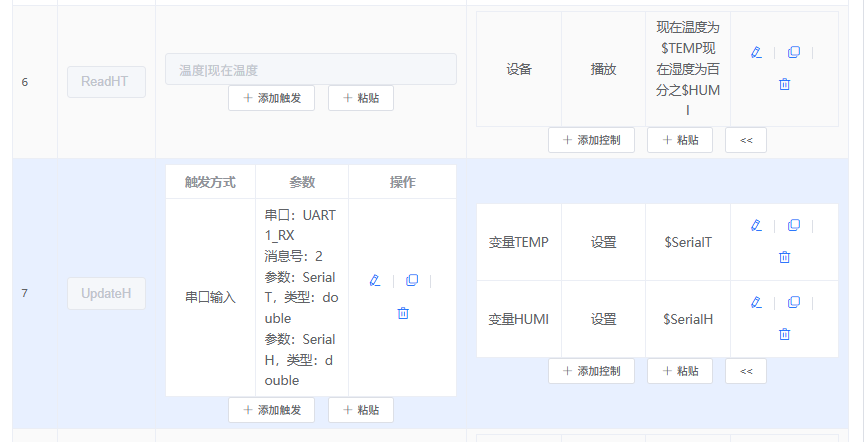
Task: Copy the 设备 播放 control in row 6
Action: click(793, 53)
